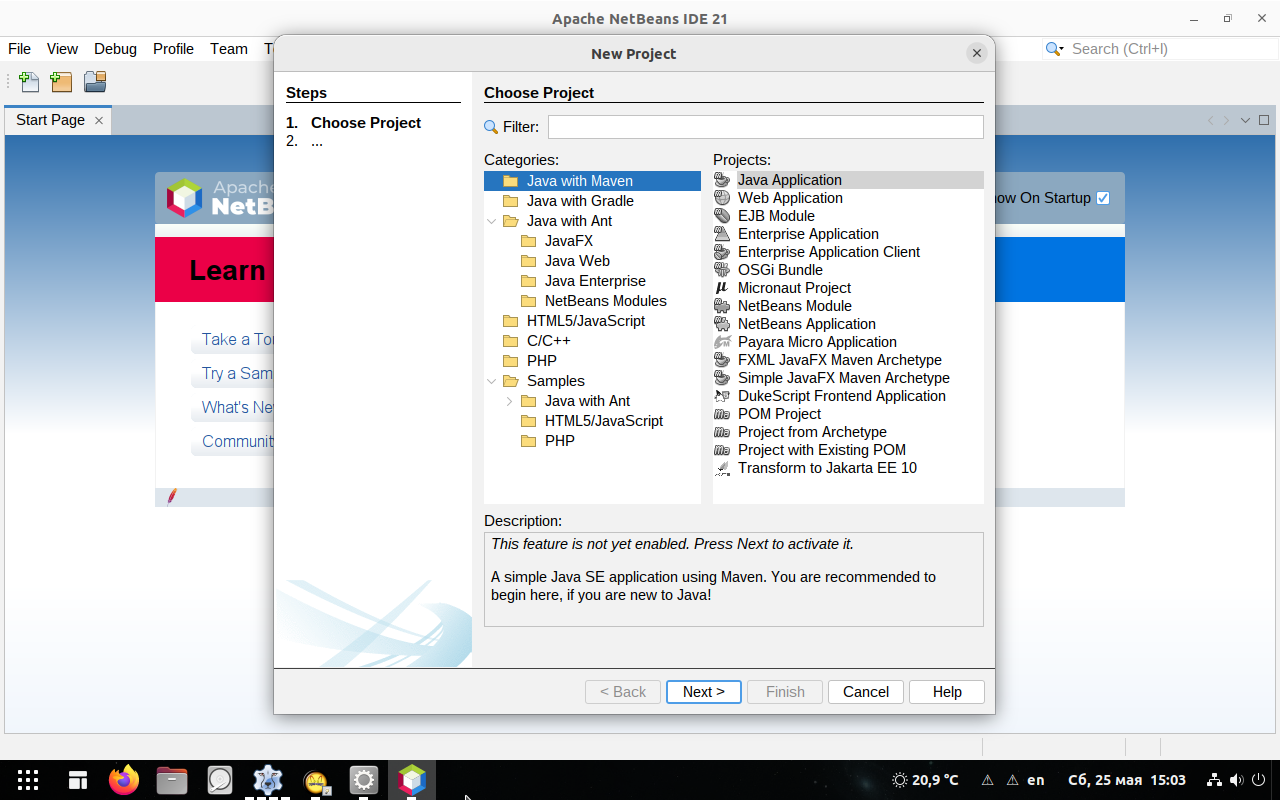Viewport: 1280px width, 800px height.
Task: Select the HTML5/JavaScript top-level category
Action: pyautogui.click(x=586, y=321)
